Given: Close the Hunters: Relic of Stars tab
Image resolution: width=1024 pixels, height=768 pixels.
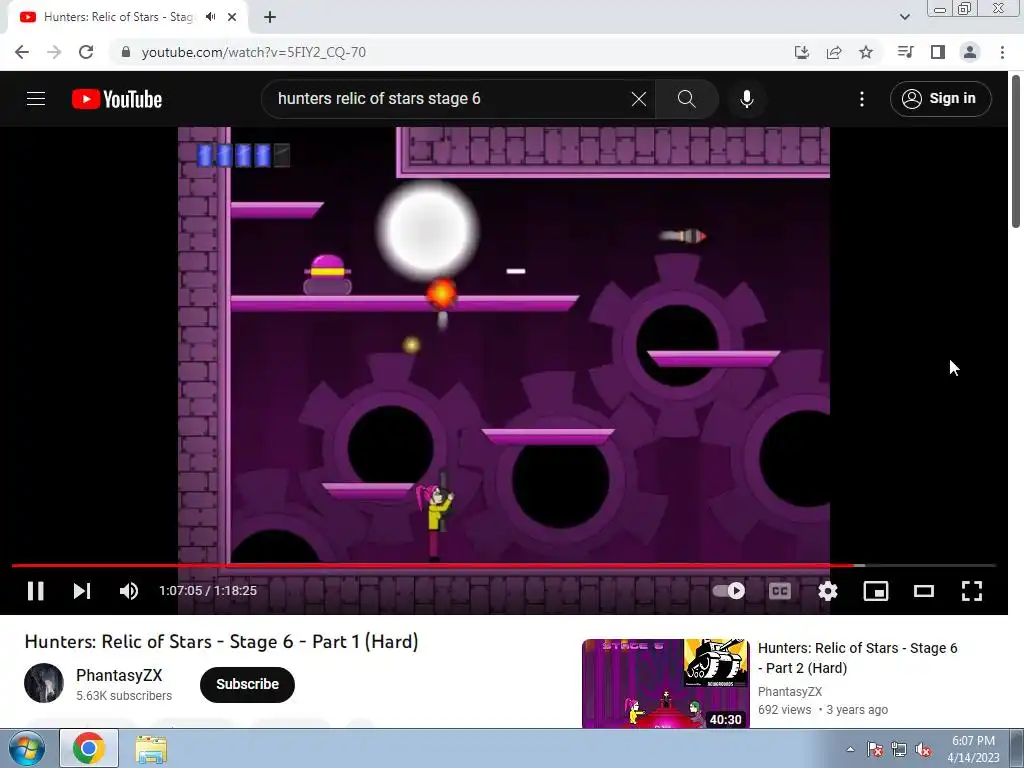Looking at the screenshot, I should click(x=232, y=17).
